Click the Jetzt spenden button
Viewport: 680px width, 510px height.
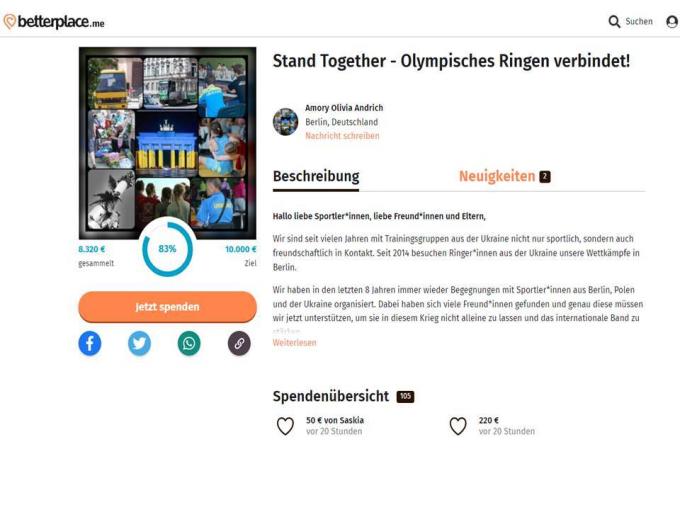pos(167,307)
